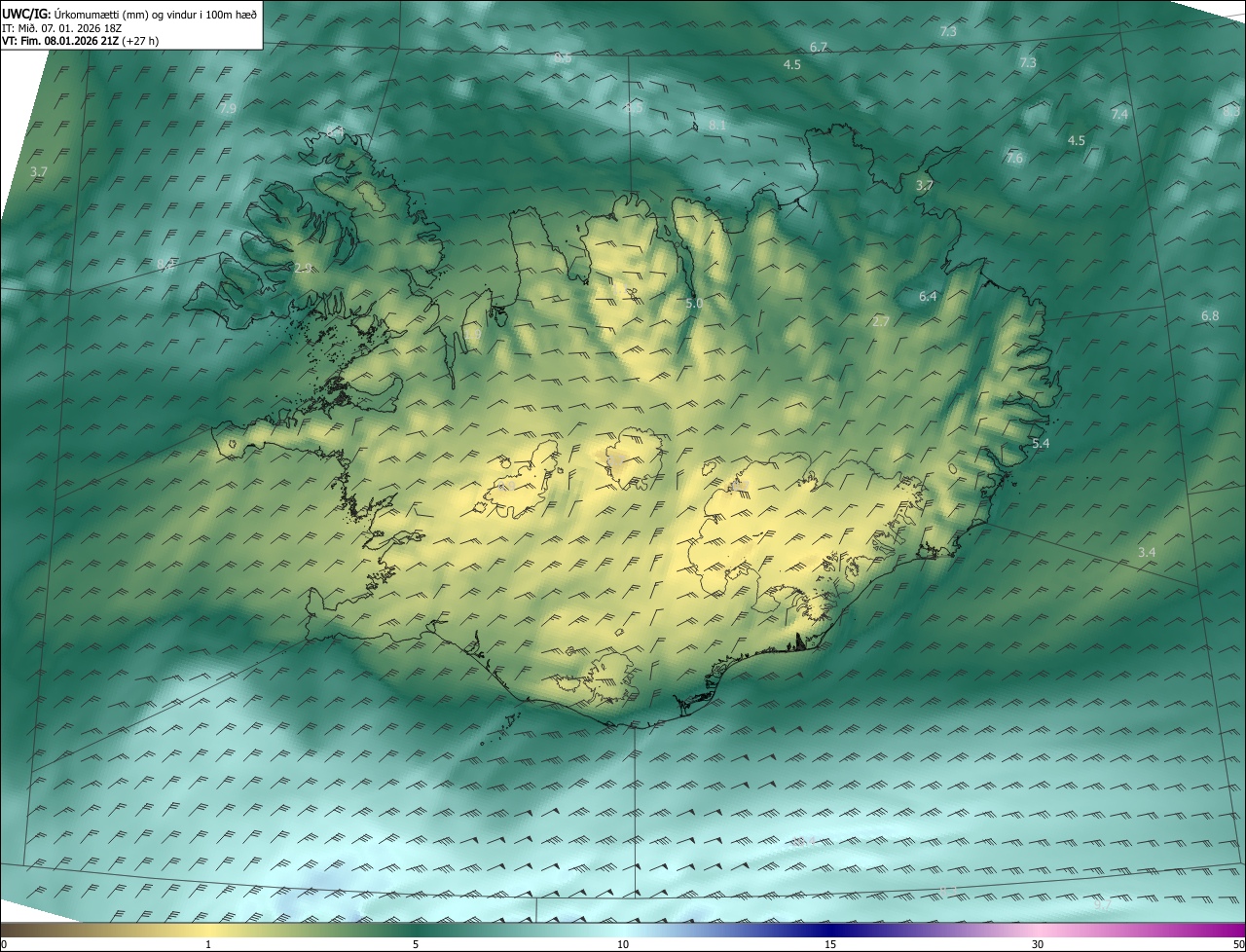Click the 0 tick label on the color scale
Screen dimensions: 1246x952
[x=4, y=944]
